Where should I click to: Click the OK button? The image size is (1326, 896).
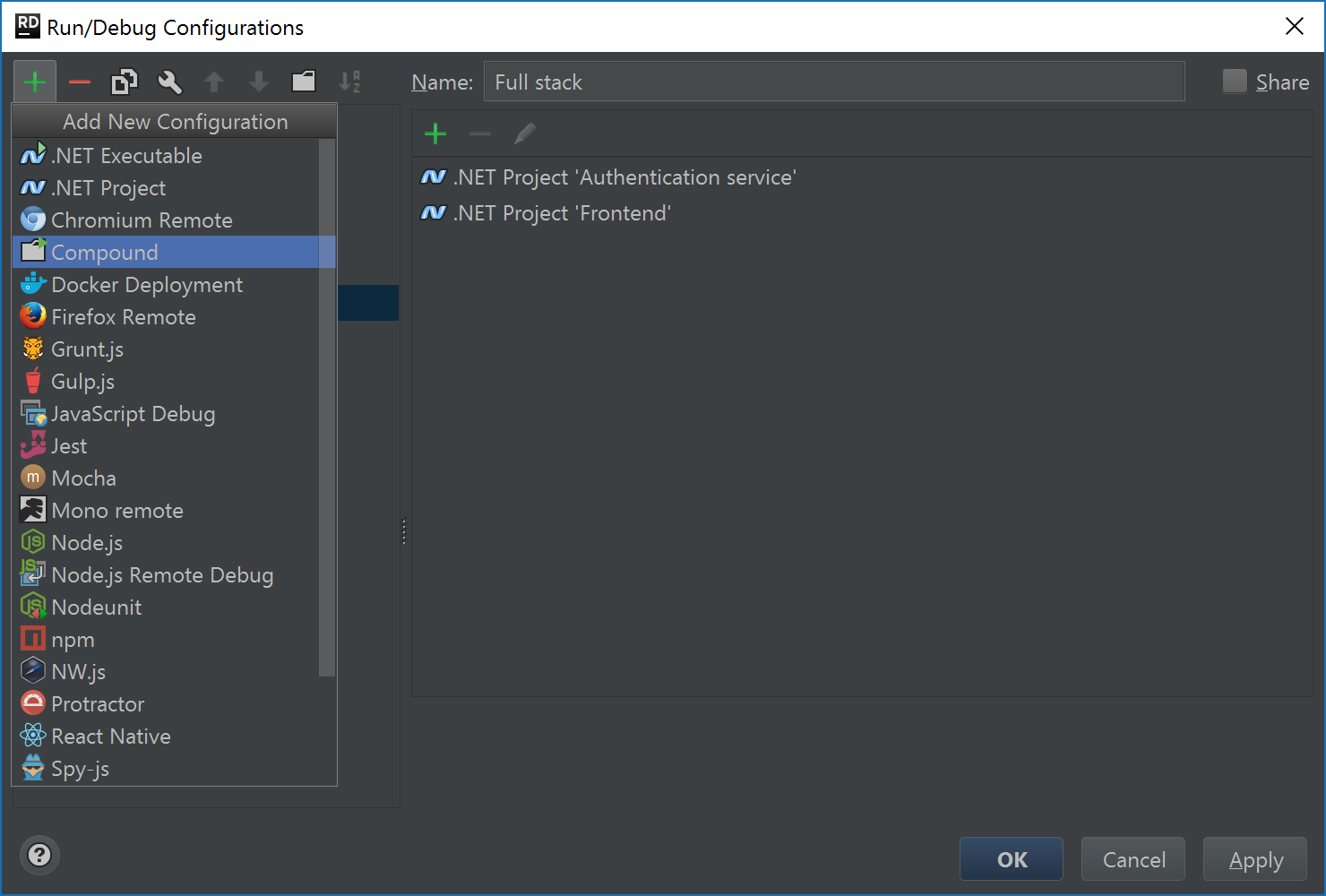coord(1012,859)
